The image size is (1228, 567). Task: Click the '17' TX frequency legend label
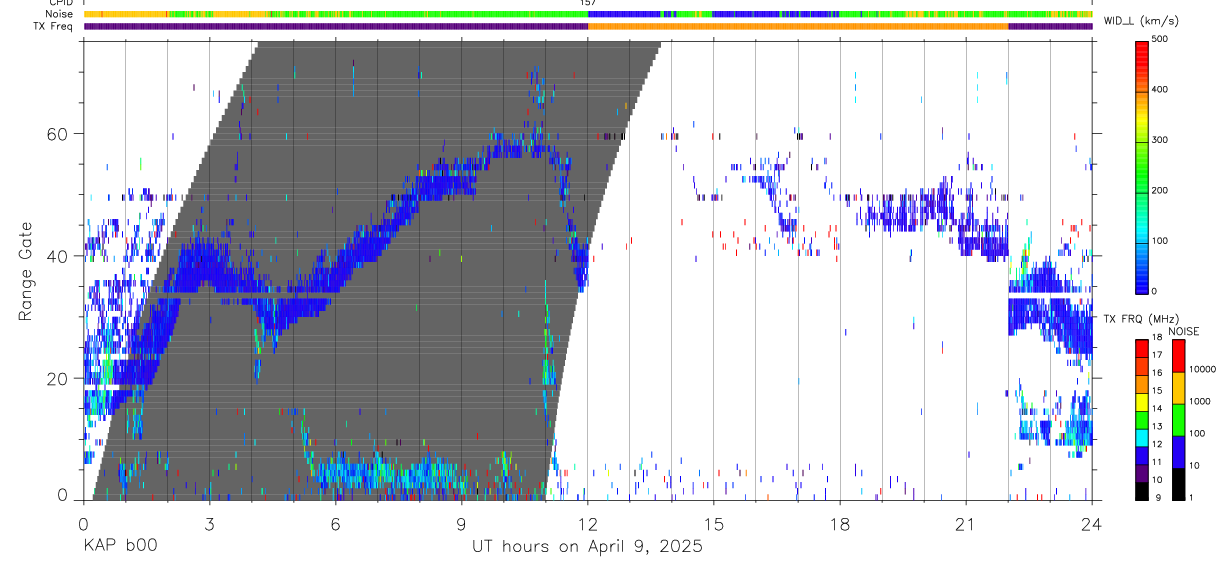coord(1158,355)
